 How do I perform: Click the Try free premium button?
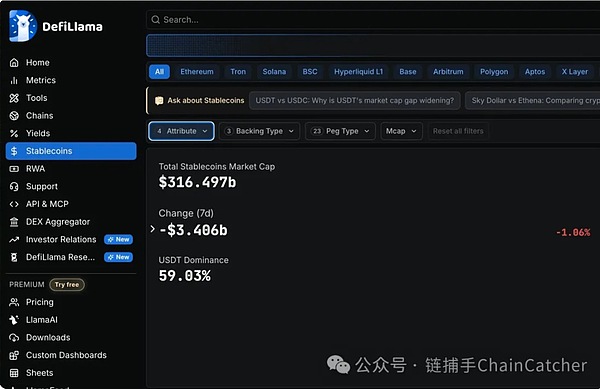click(x=67, y=285)
